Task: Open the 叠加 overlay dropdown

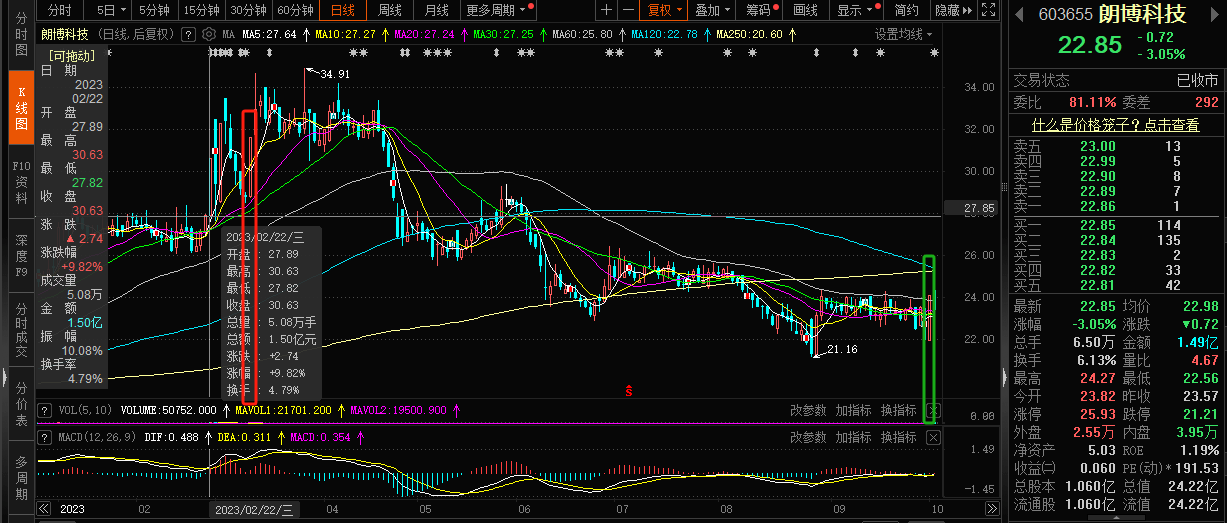Action: [711, 10]
